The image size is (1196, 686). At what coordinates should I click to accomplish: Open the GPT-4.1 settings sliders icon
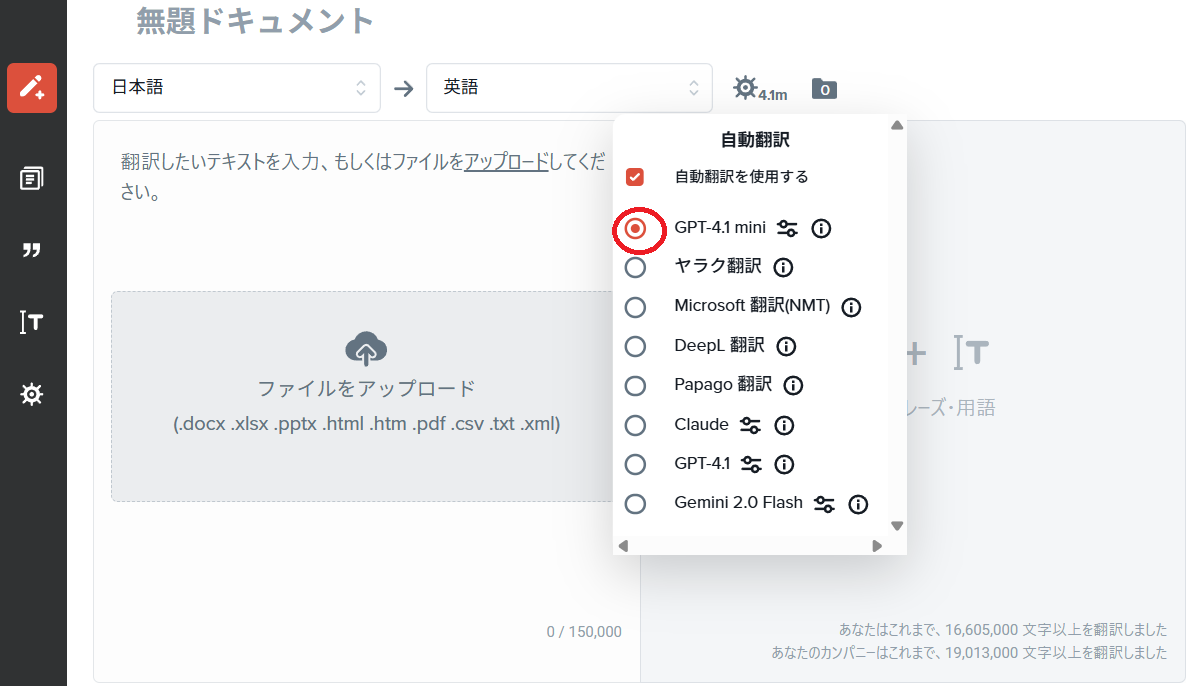point(751,464)
